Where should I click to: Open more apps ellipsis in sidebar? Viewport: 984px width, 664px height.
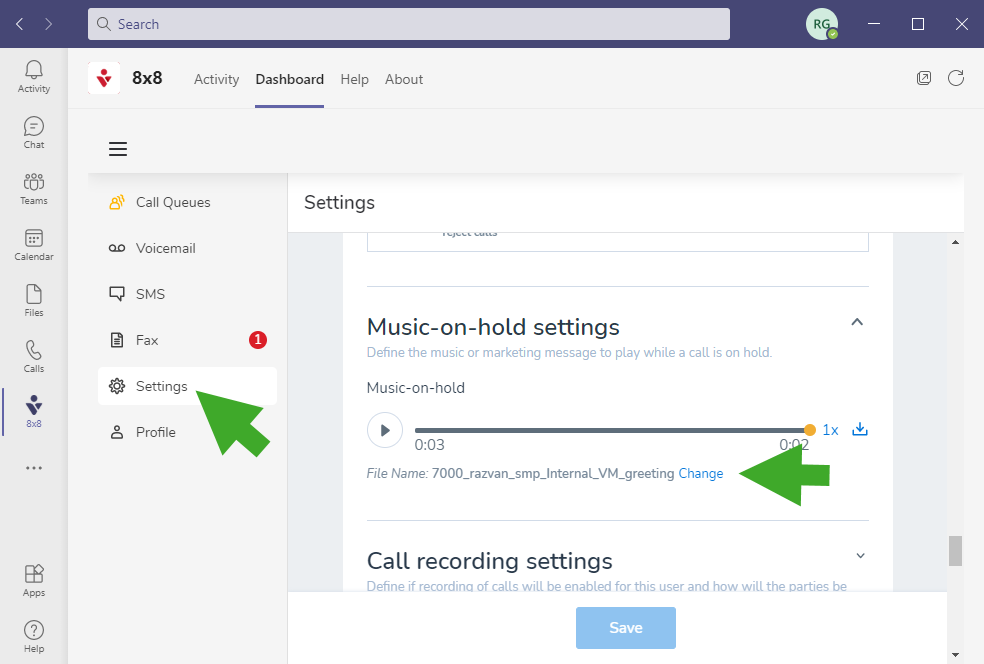click(34, 467)
